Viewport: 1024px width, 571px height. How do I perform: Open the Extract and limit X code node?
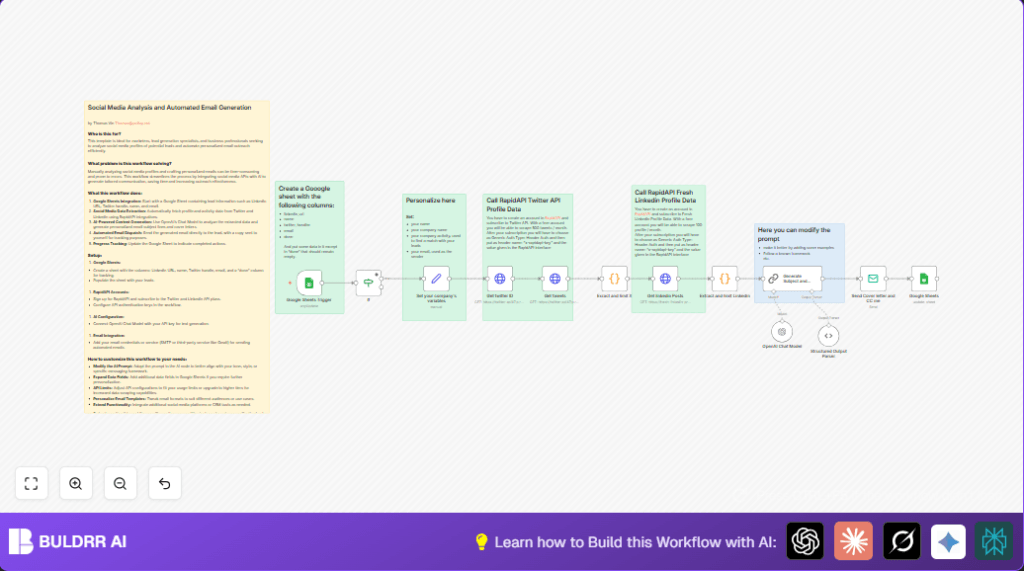pos(614,279)
